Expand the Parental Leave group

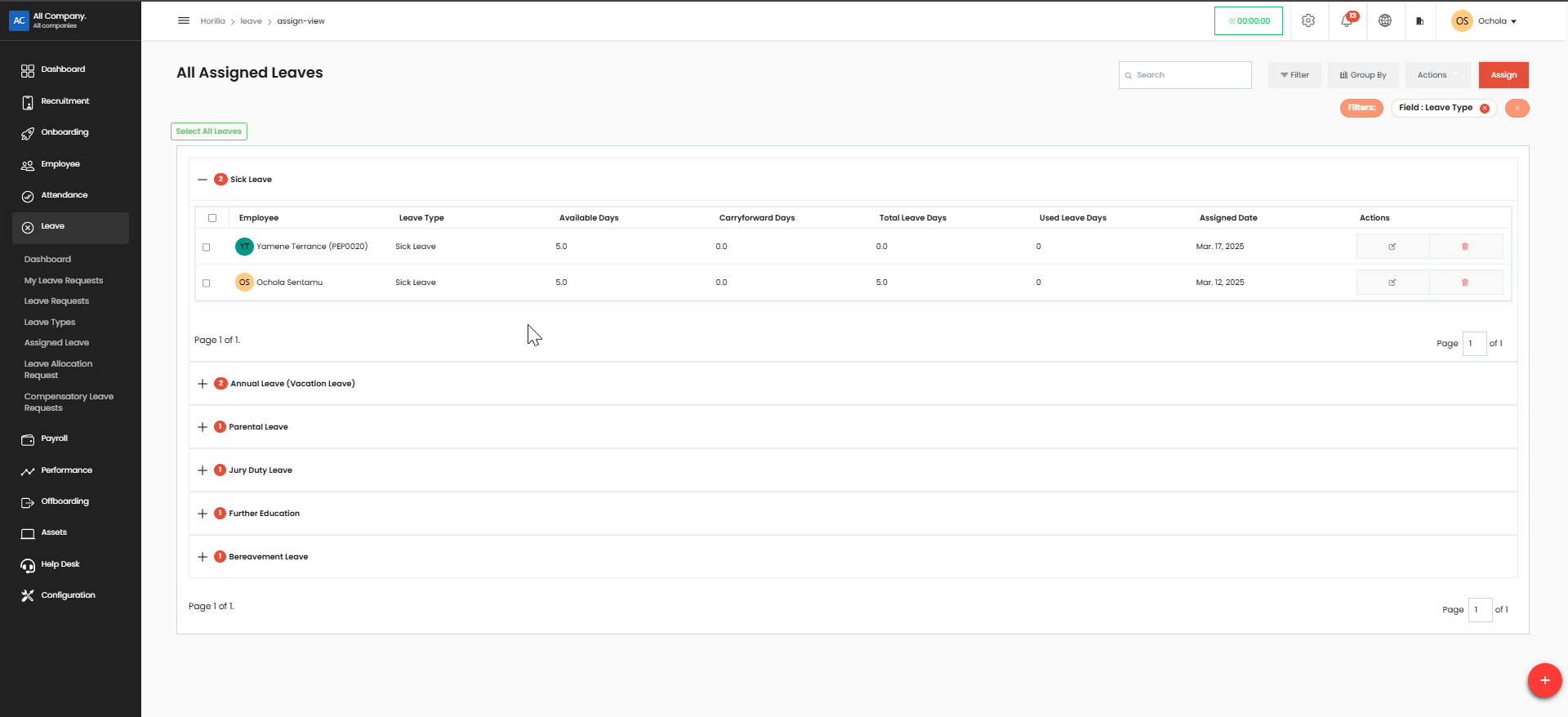click(203, 427)
